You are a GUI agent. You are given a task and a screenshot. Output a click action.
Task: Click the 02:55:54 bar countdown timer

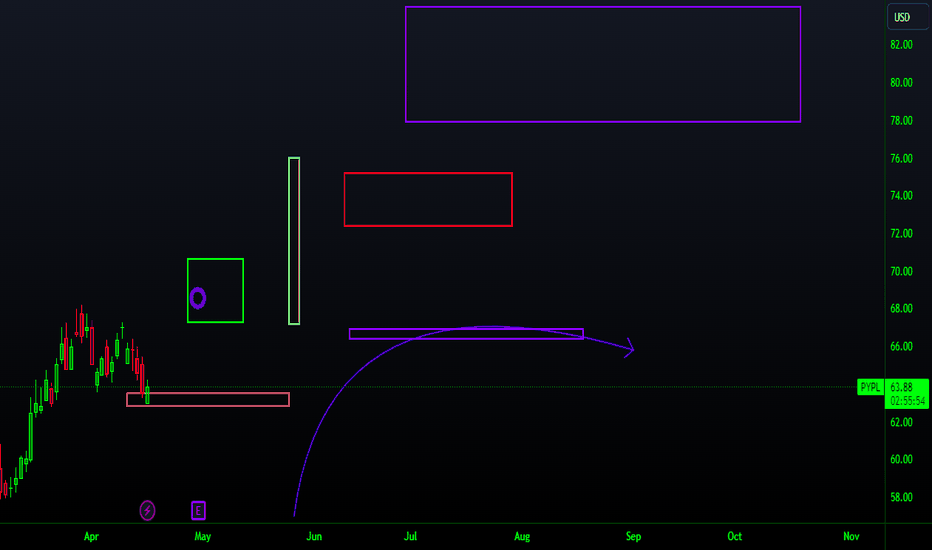point(908,401)
